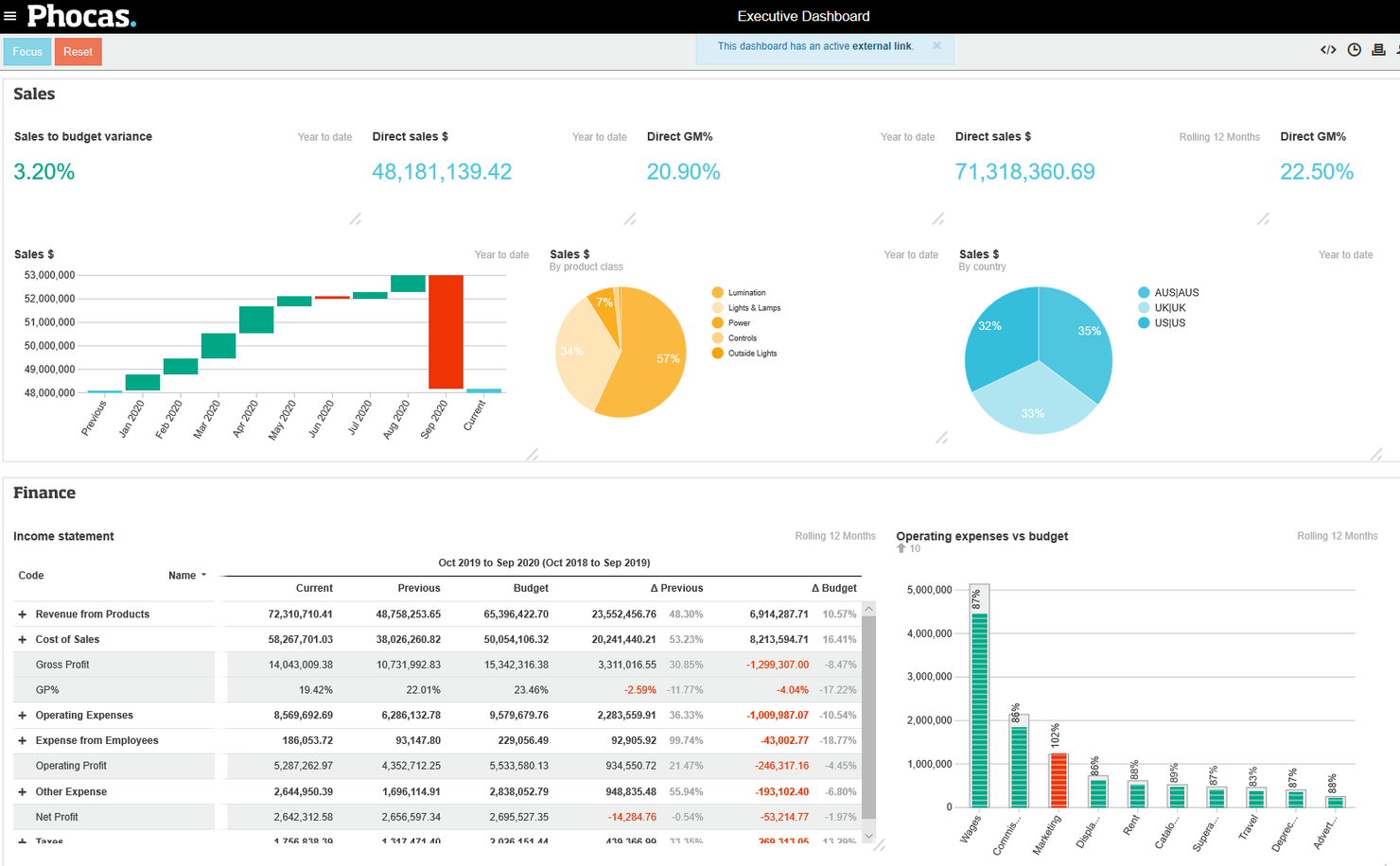Viewport: 1400px width, 866px height.
Task: Click the Phocas logo
Action: [x=80, y=15]
